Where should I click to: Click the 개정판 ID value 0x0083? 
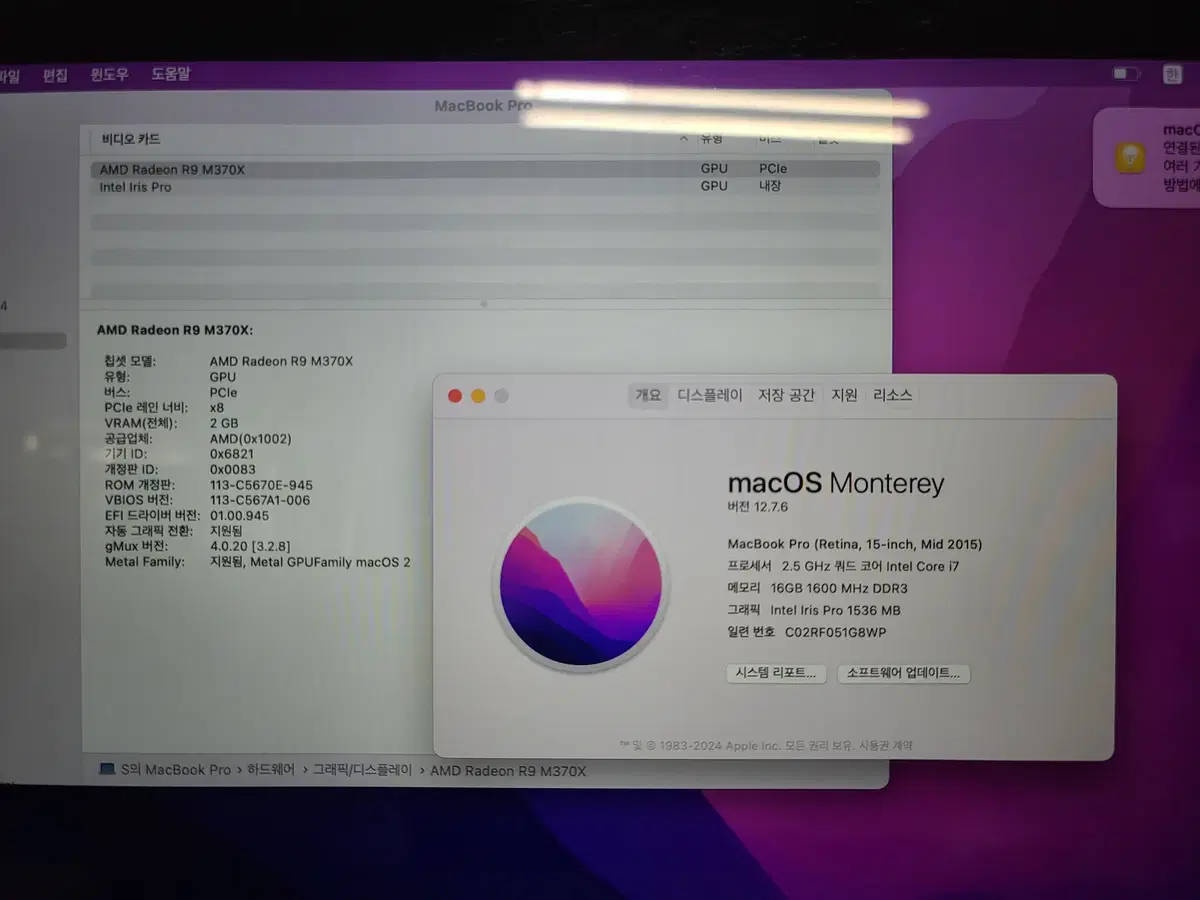coord(232,469)
